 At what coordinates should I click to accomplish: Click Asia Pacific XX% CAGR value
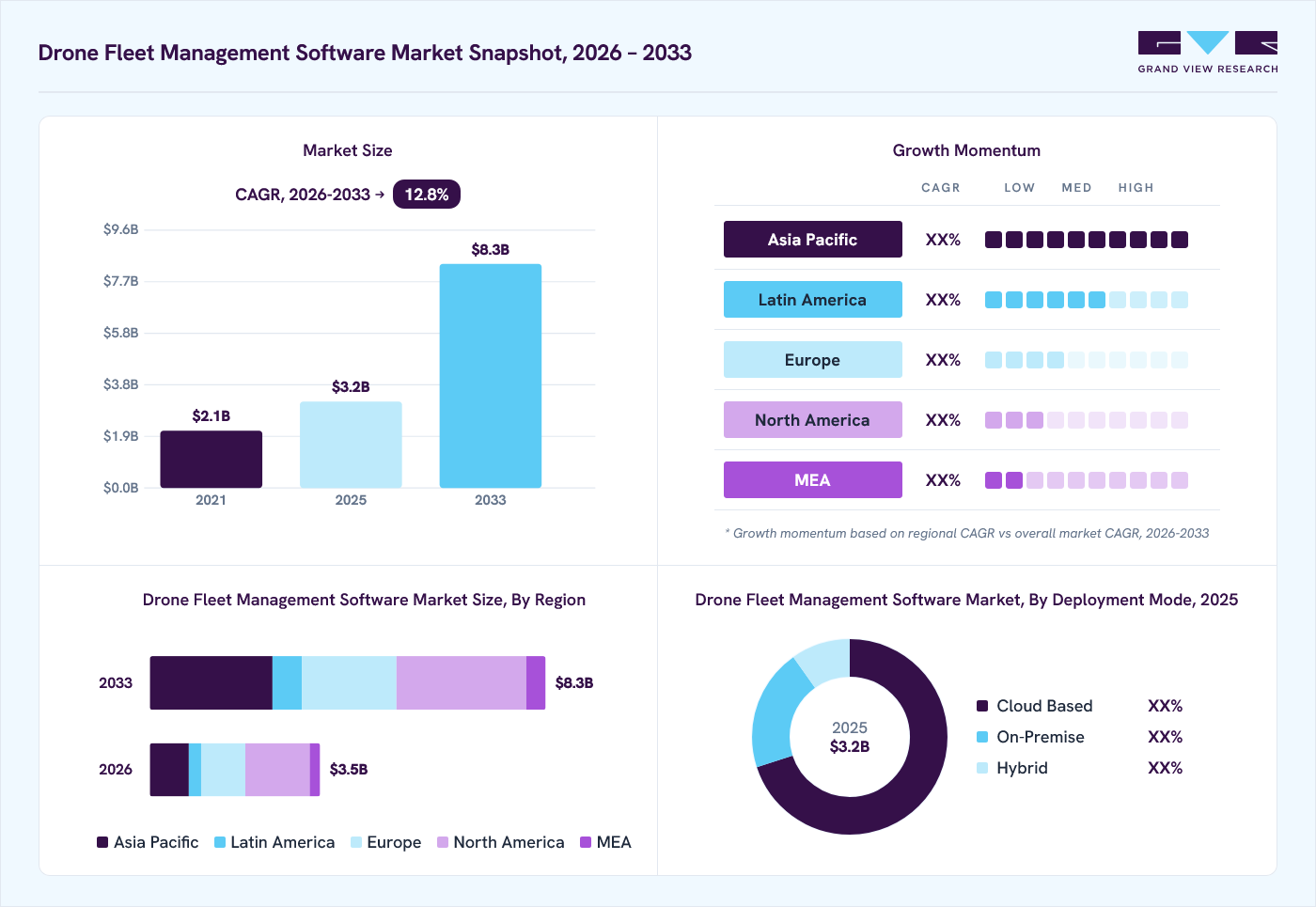click(943, 240)
